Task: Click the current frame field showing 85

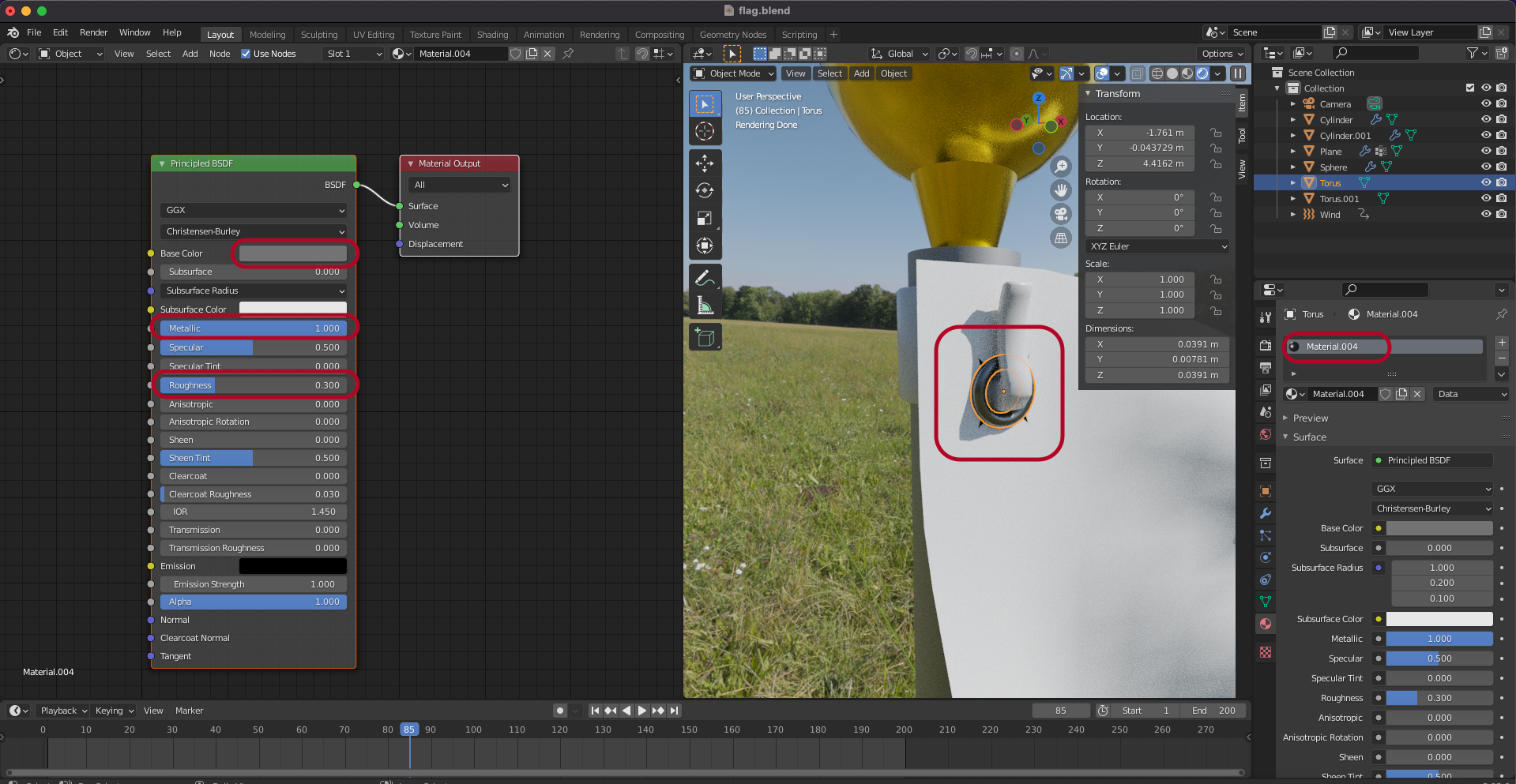Action: click(x=1061, y=711)
